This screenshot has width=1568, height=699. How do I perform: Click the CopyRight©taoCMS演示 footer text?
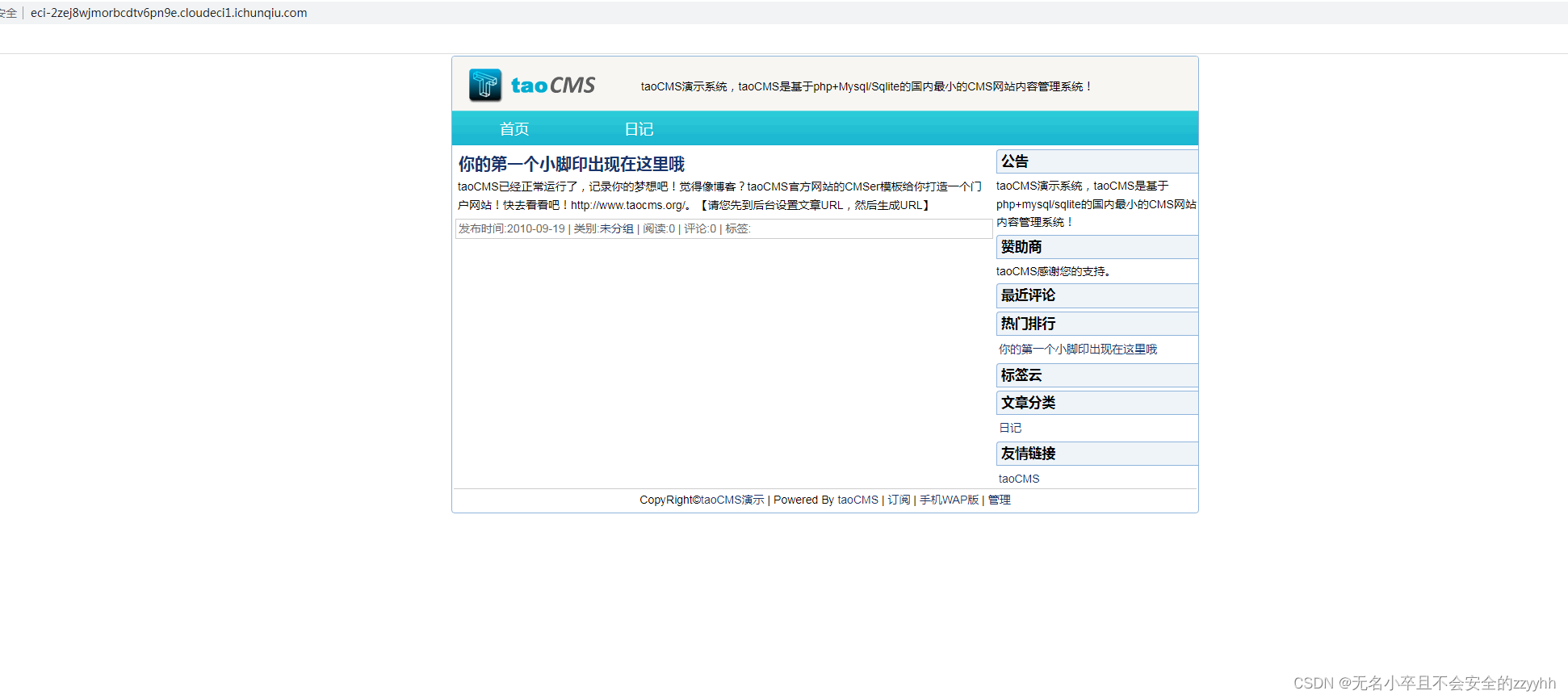coord(702,500)
